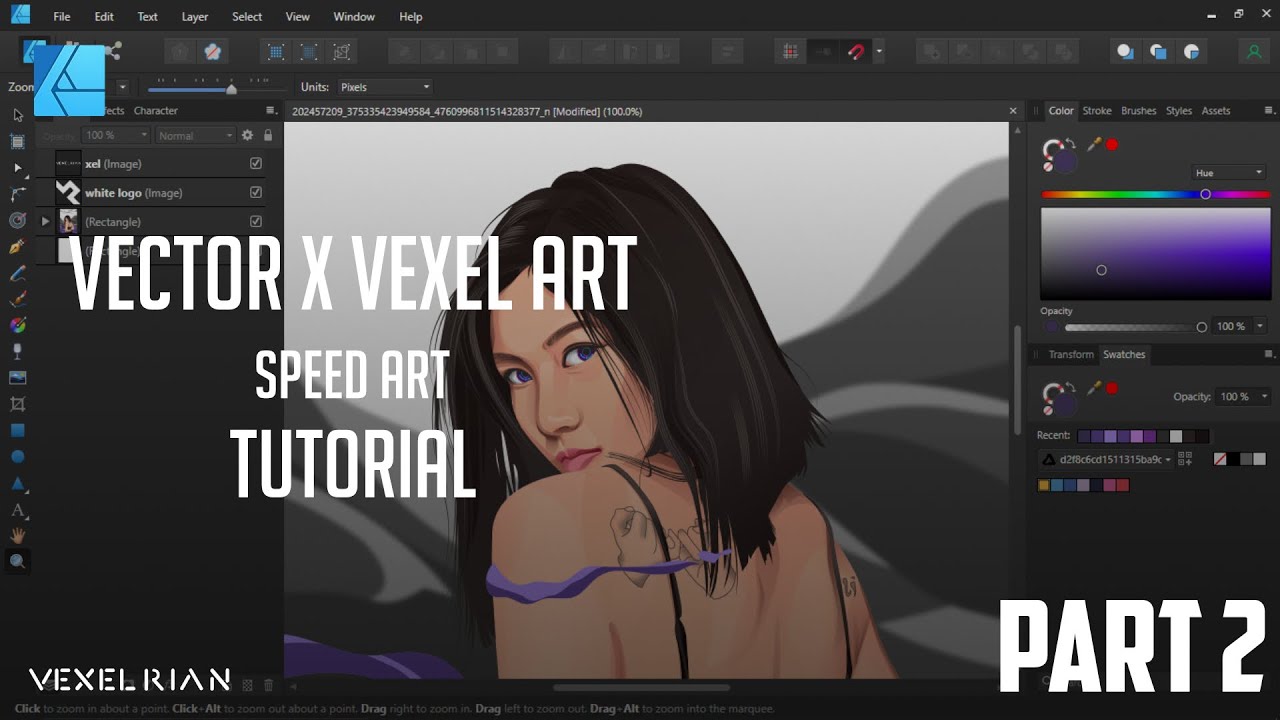The width and height of the screenshot is (1280, 720).
Task: Toggle the red snapping magnet
Action: pos(855,52)
